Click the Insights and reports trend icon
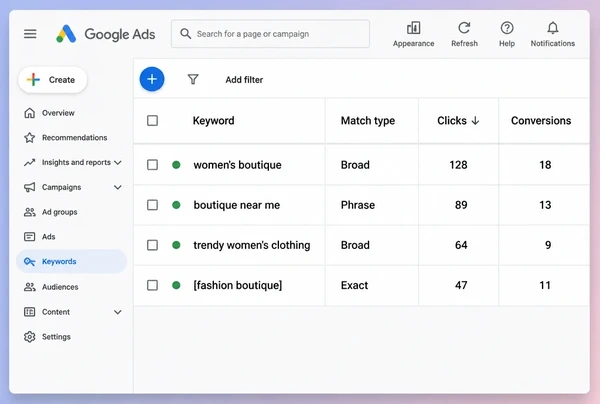Image resolution: width=600 pixels, height=404 pixels. [29, 163]
